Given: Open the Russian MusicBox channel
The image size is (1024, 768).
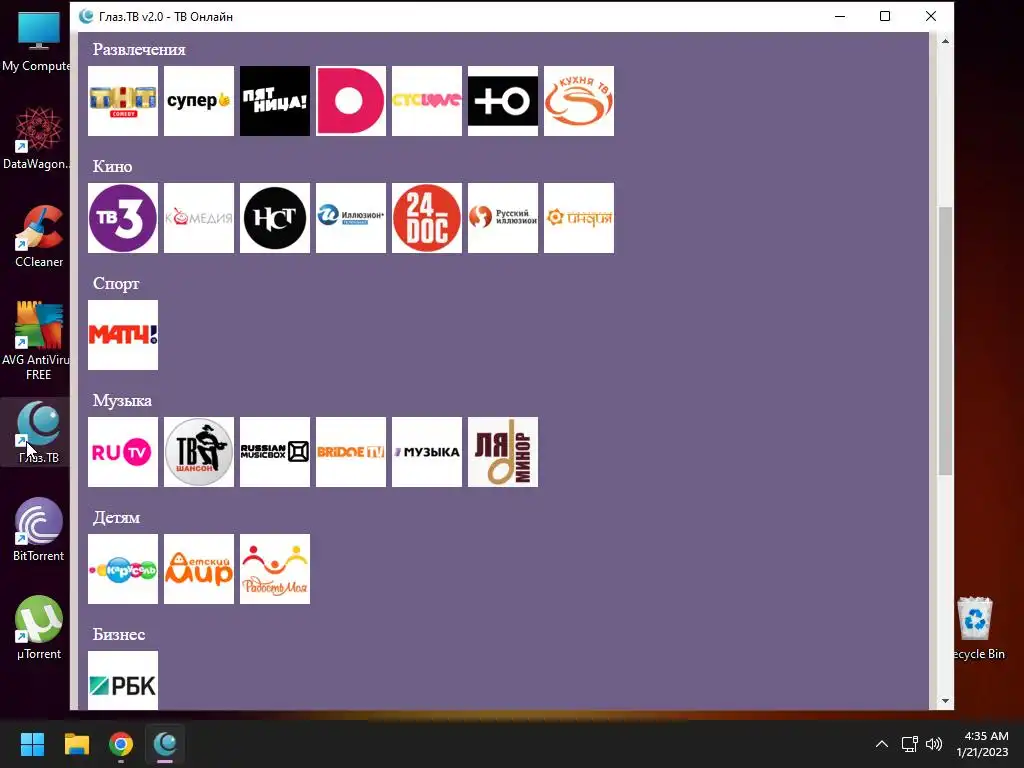Looking at the screenshot, I should pos(275,451).
